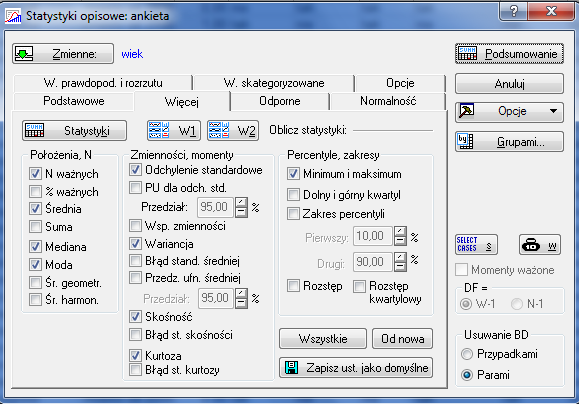Enable Rozstęp checkbox

coord(294,286)
